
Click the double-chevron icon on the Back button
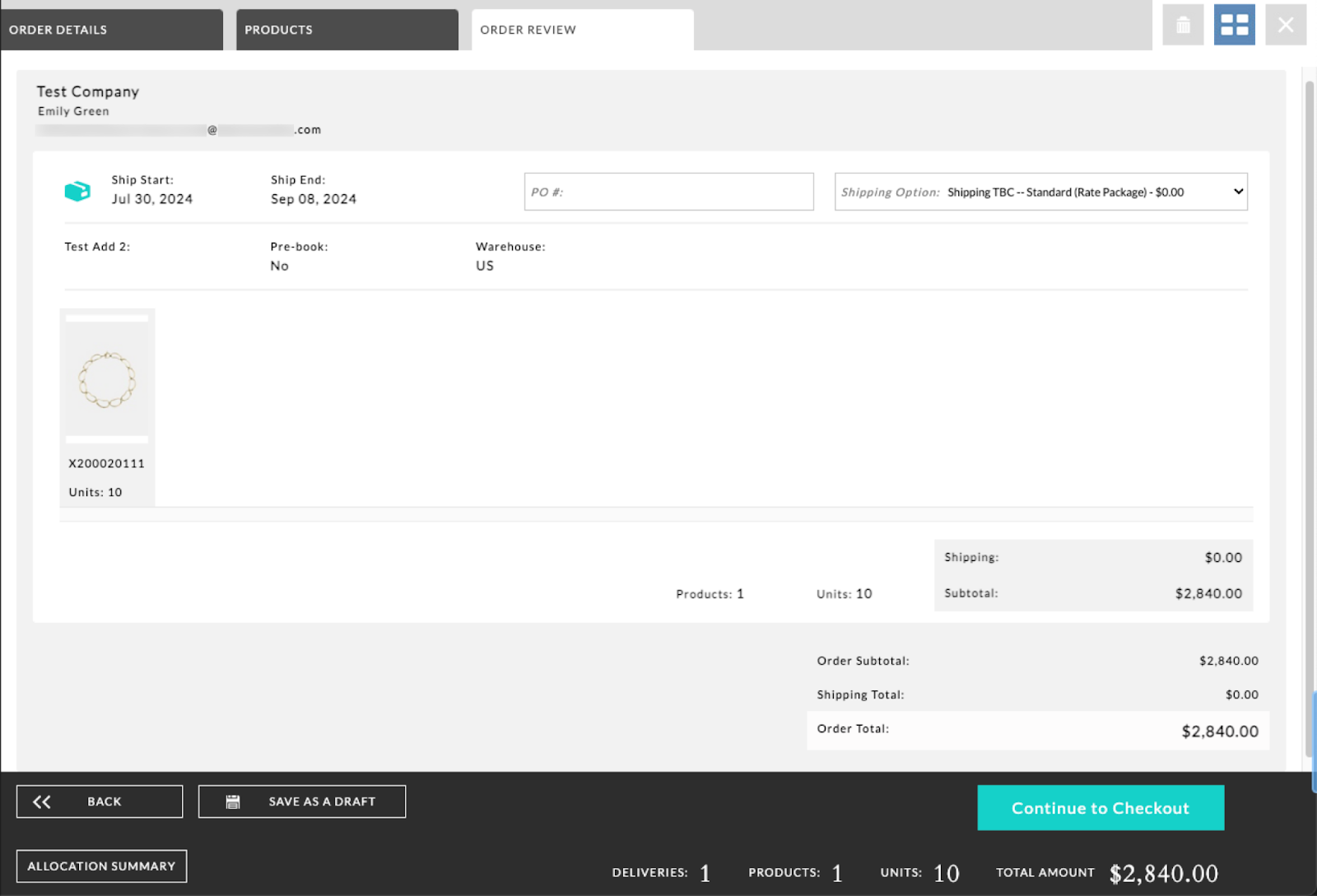pos(42,801)
